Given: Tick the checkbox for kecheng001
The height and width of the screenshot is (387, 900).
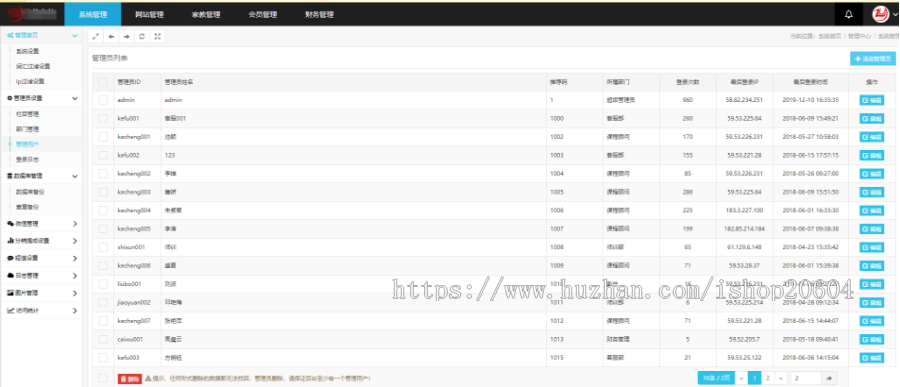Looking at the screenshot, I should click(103, 137).
